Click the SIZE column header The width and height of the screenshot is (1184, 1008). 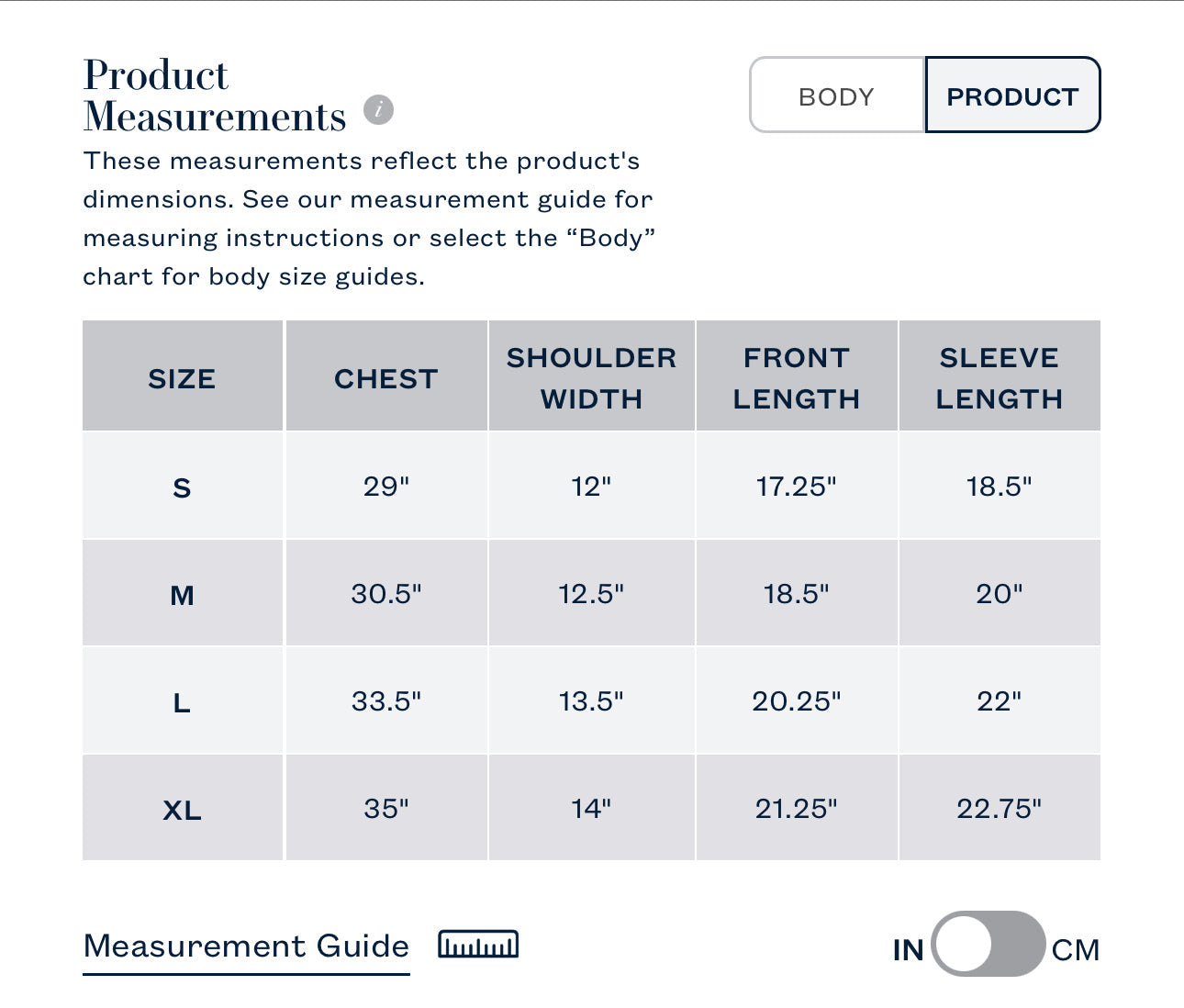pyautogui.click(x=182, y=378)
